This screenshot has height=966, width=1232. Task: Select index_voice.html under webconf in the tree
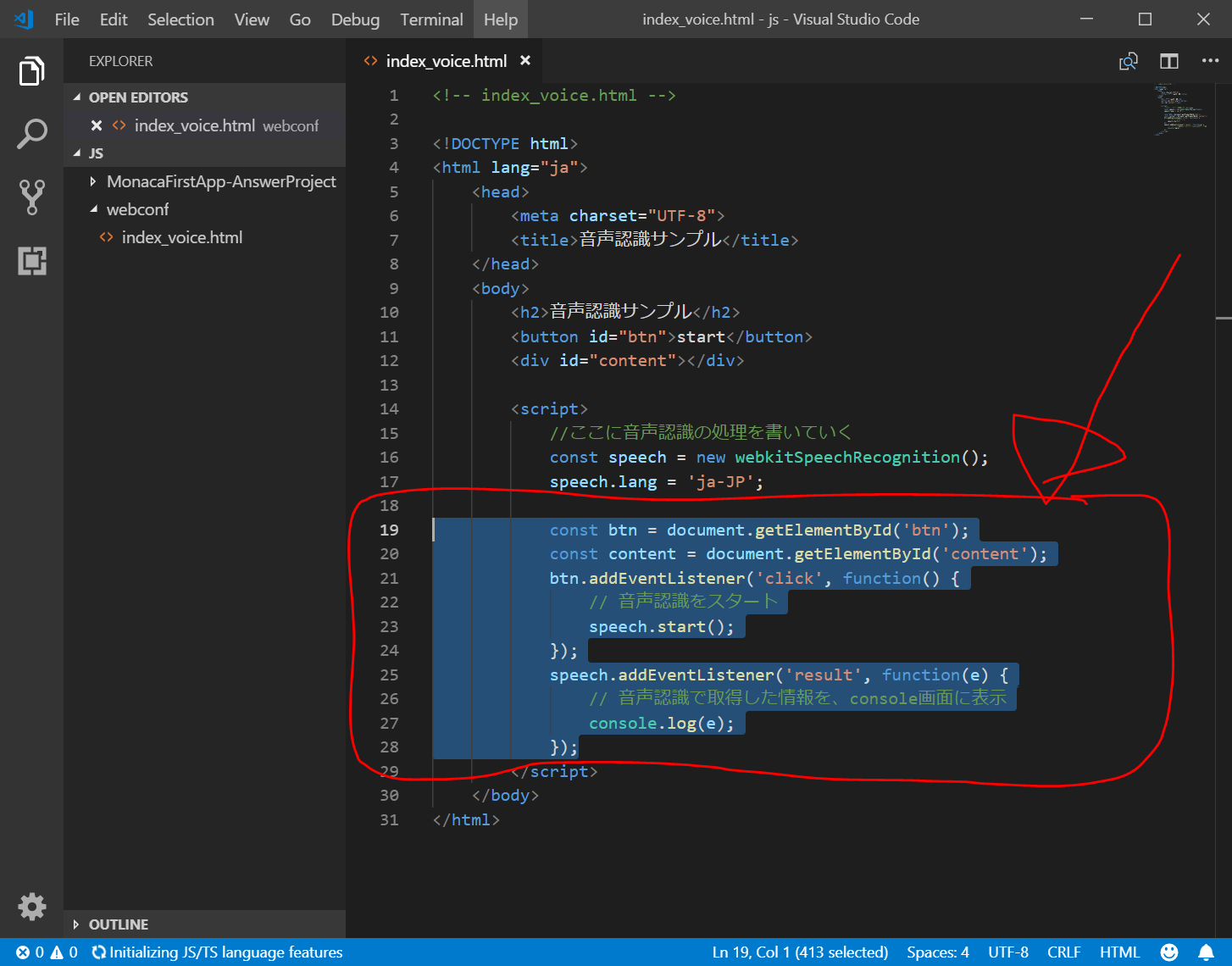tap(181, 237)
